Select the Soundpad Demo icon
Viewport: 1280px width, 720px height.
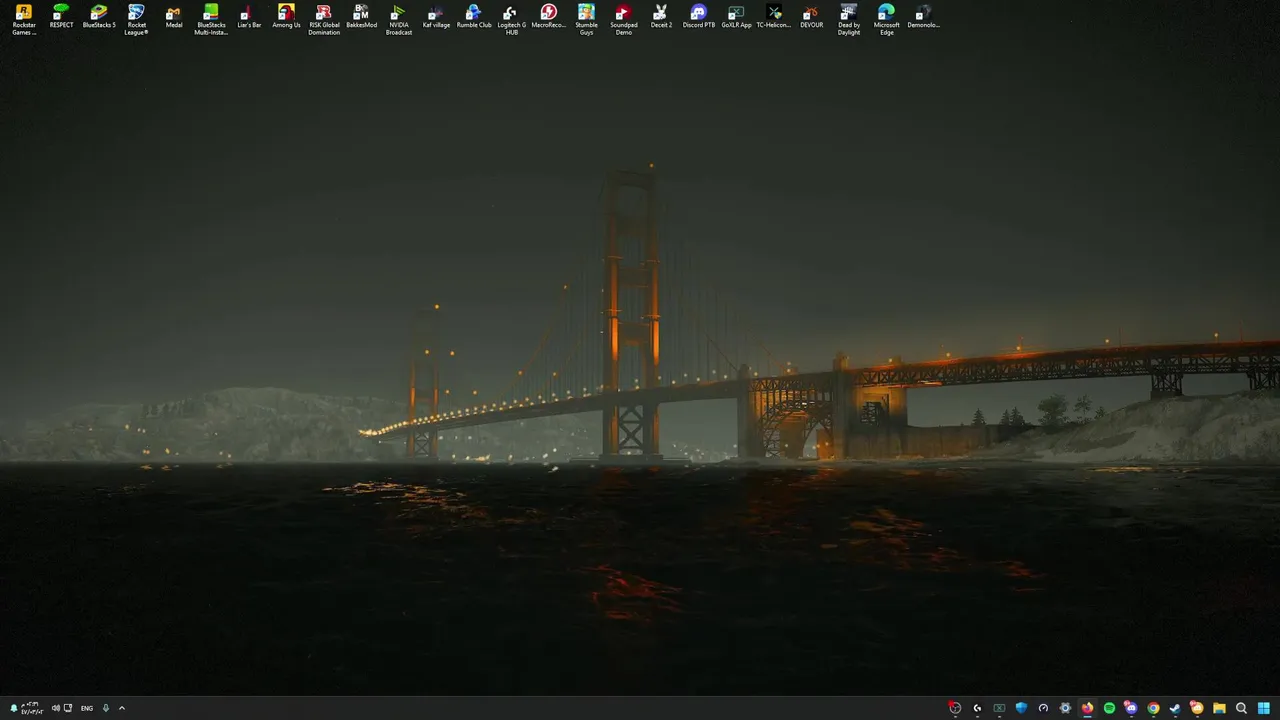click(624, 19)
